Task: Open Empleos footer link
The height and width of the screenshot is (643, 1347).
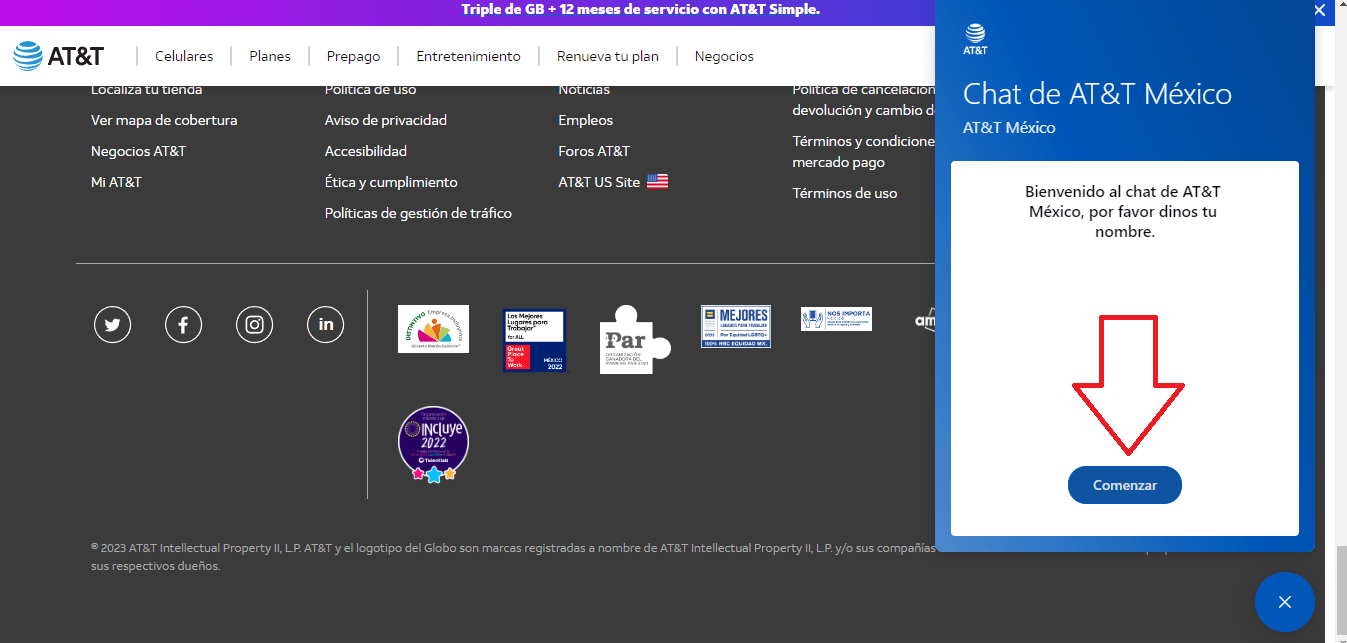Action: tap(586, 120)
